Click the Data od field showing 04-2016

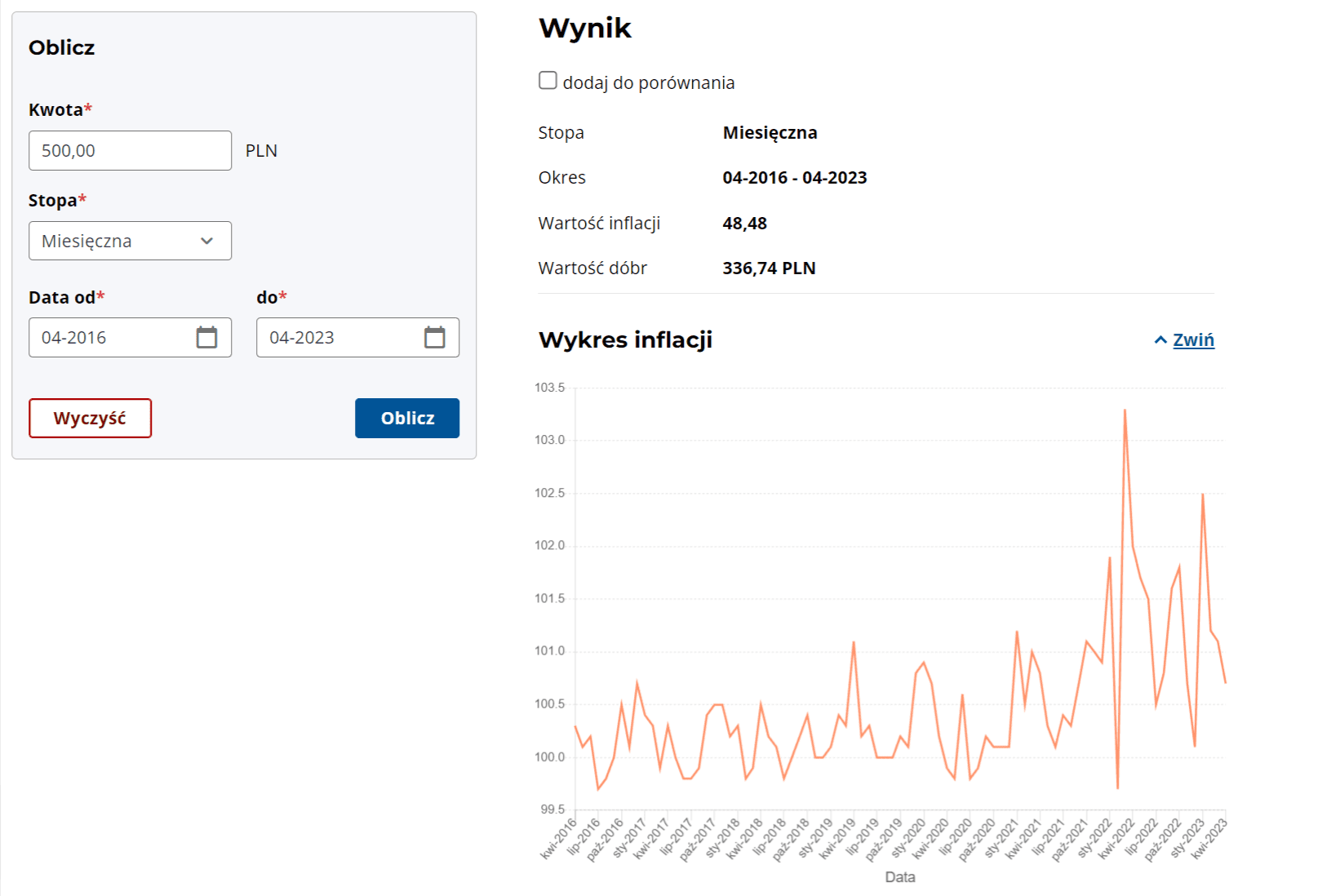(x=130, y=337)
